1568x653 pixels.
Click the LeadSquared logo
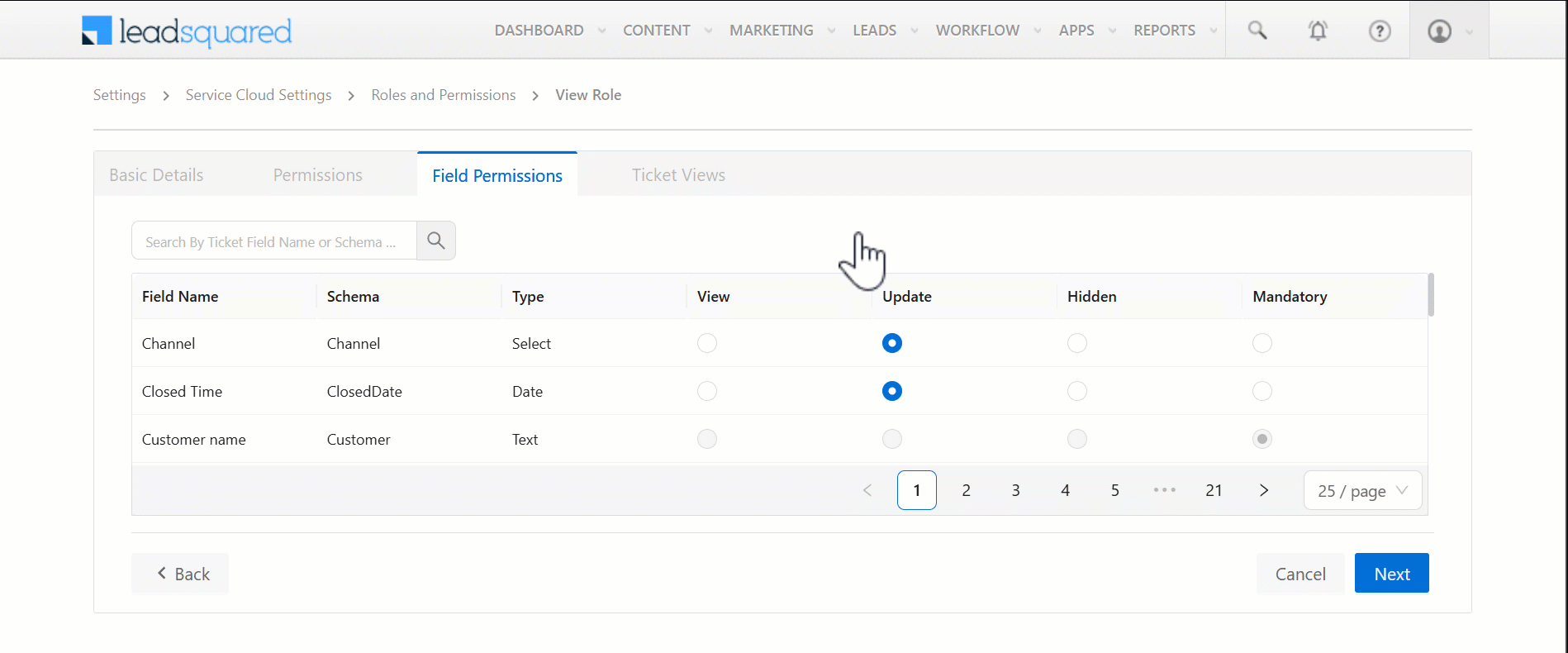(x=187, y=31)
